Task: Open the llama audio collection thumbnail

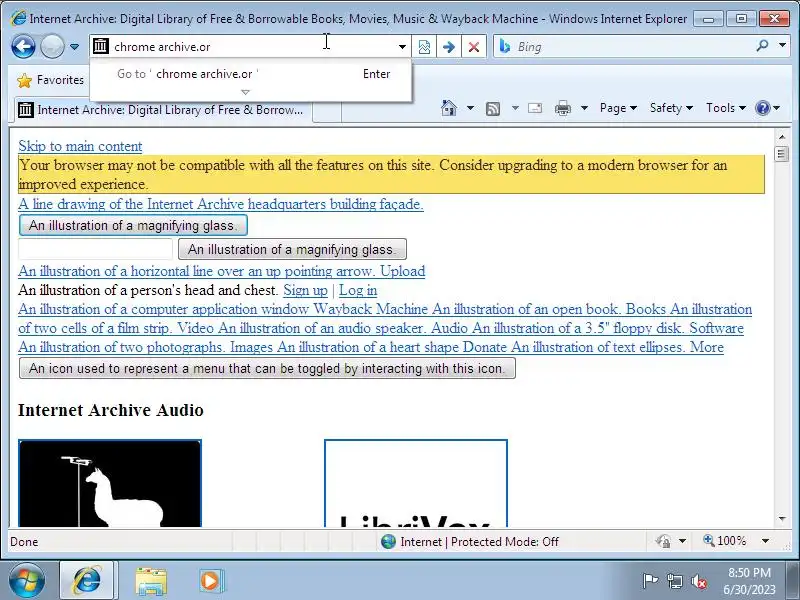Action: point(110,483)
